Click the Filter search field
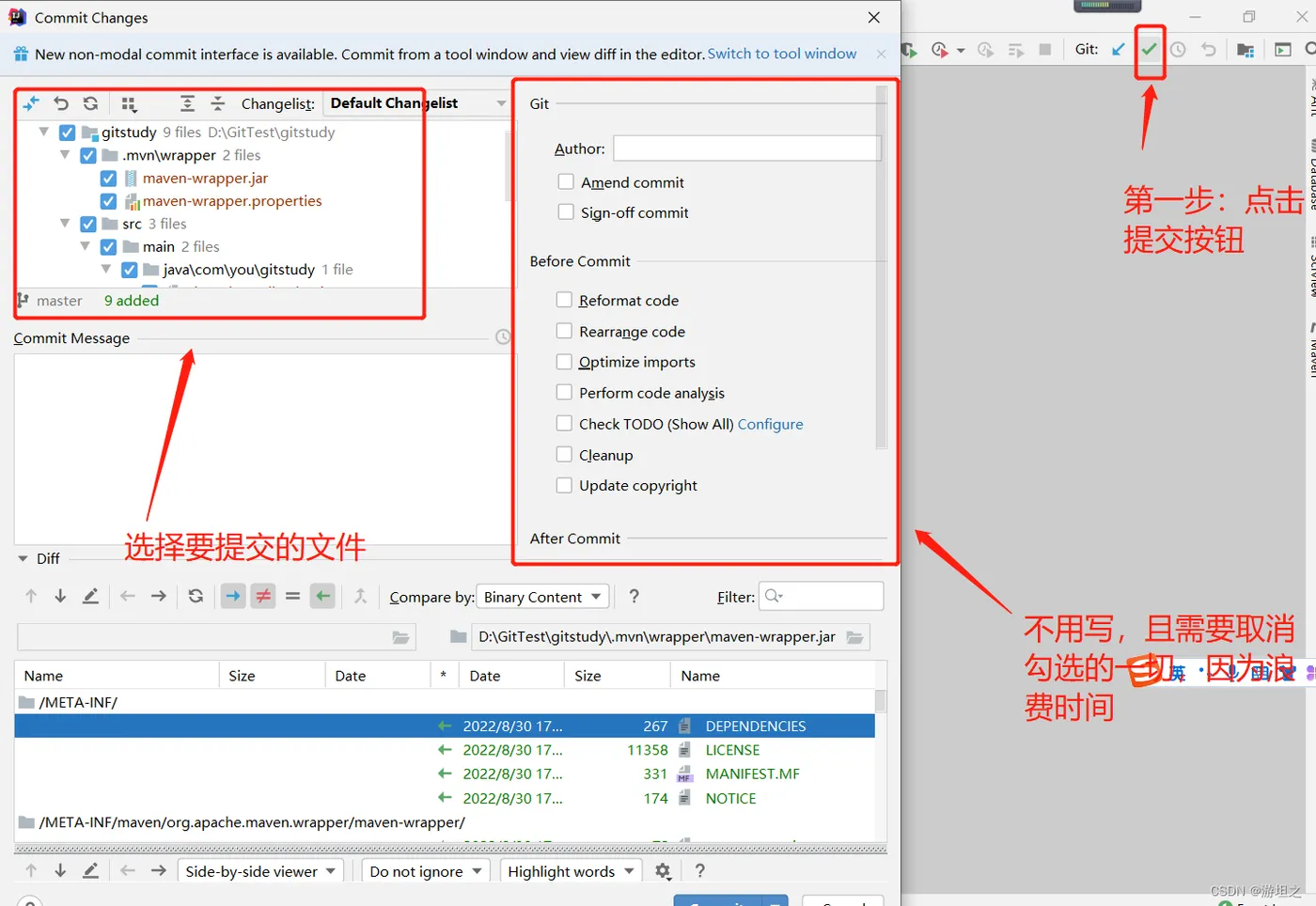 pyautogui.click(x=822, y=597)
